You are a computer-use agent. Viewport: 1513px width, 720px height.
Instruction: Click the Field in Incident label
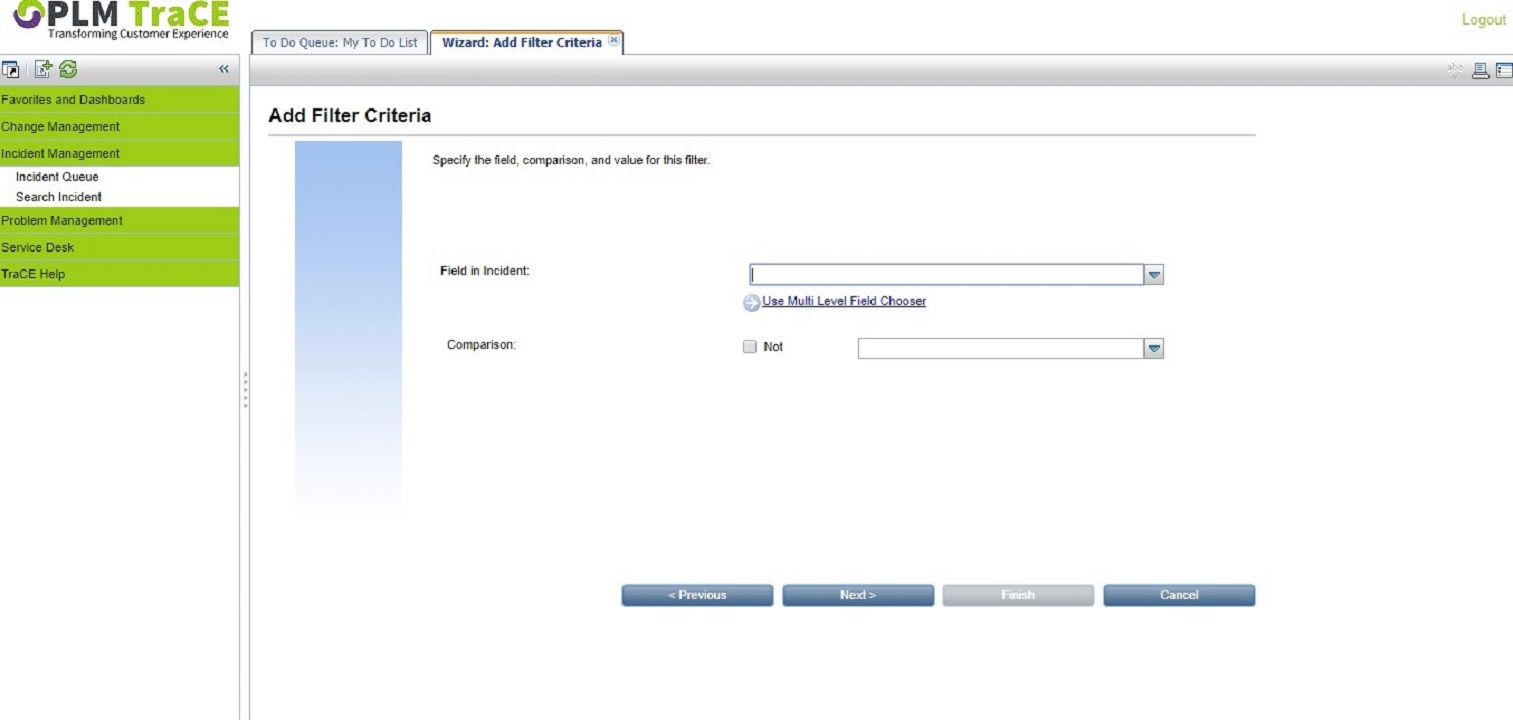click(x=485, y=271)
